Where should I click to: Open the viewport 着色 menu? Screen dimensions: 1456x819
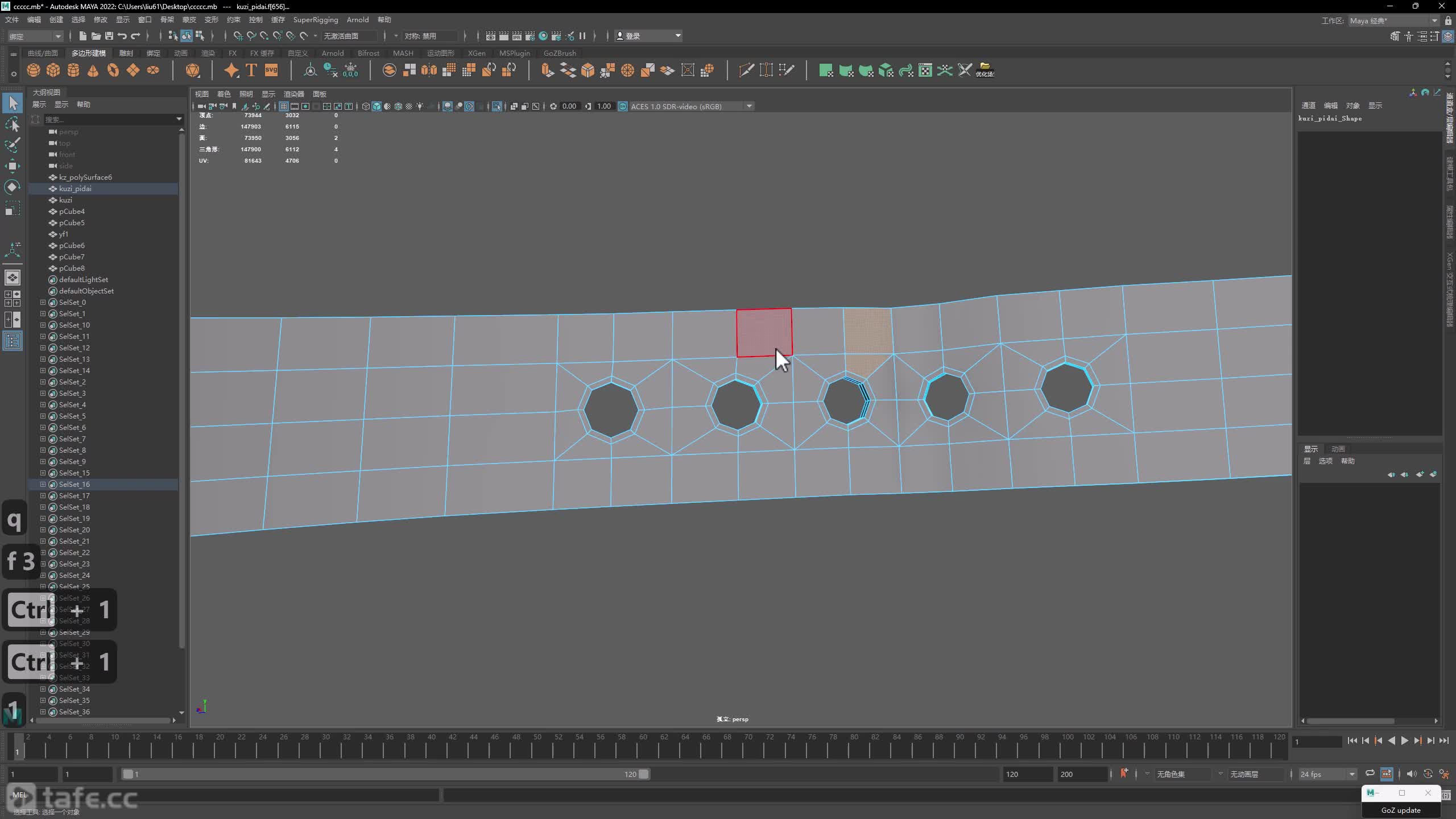click(x=224, y=94)
